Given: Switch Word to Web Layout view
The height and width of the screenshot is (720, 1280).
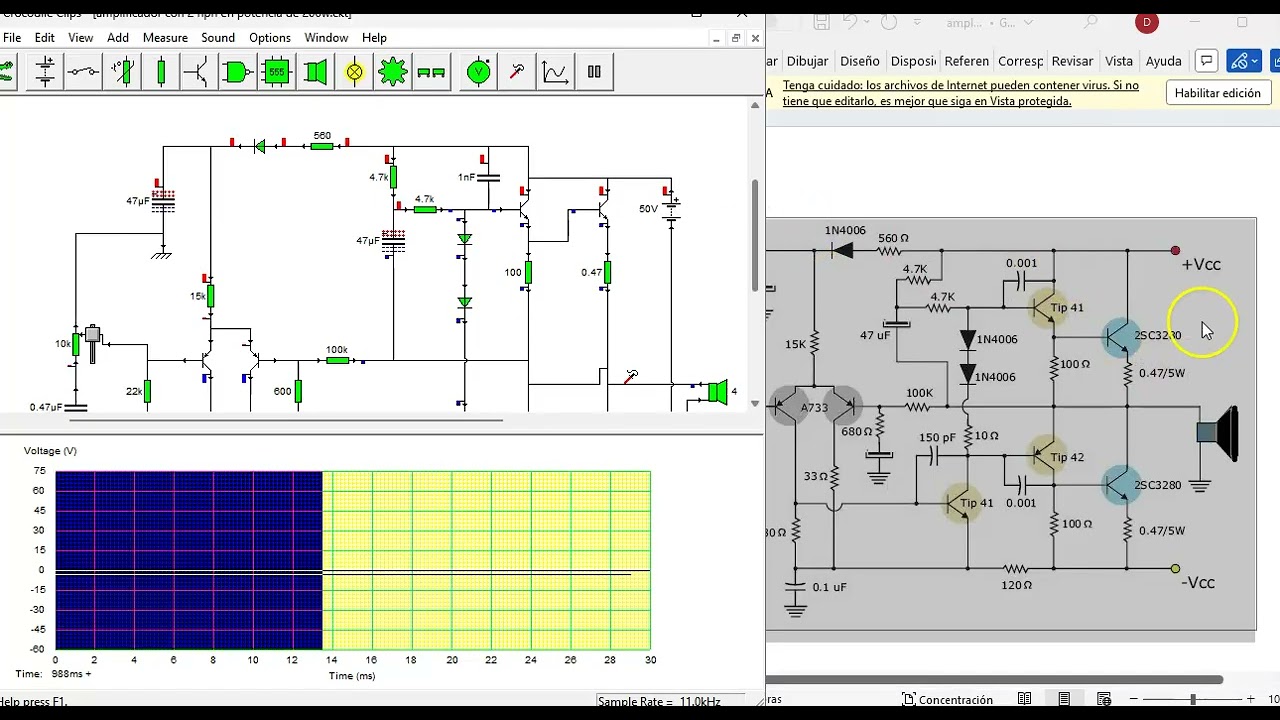Looking at the screenshot, I should point(1104,699).
